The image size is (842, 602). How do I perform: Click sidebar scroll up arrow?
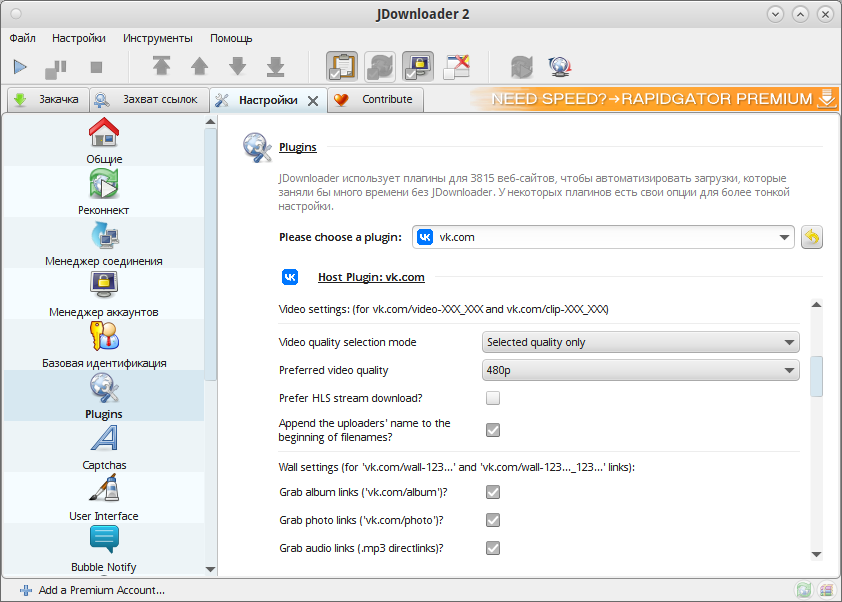click(x=210, y=121)
